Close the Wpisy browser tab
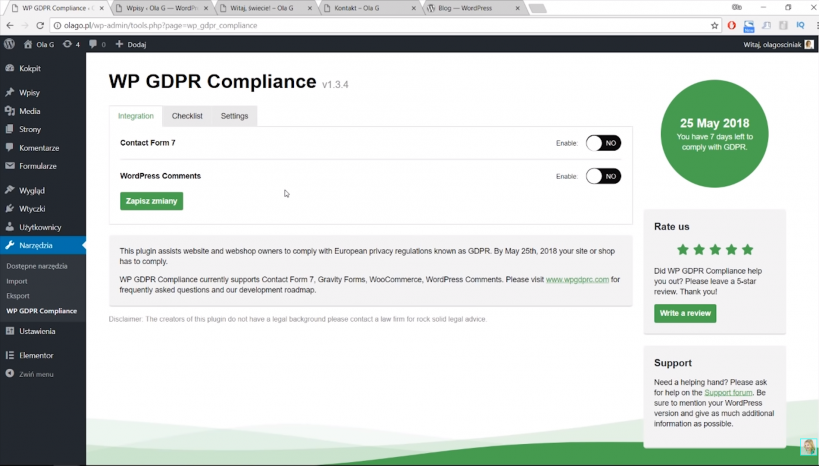819x466 pixels. pos(206,8)
